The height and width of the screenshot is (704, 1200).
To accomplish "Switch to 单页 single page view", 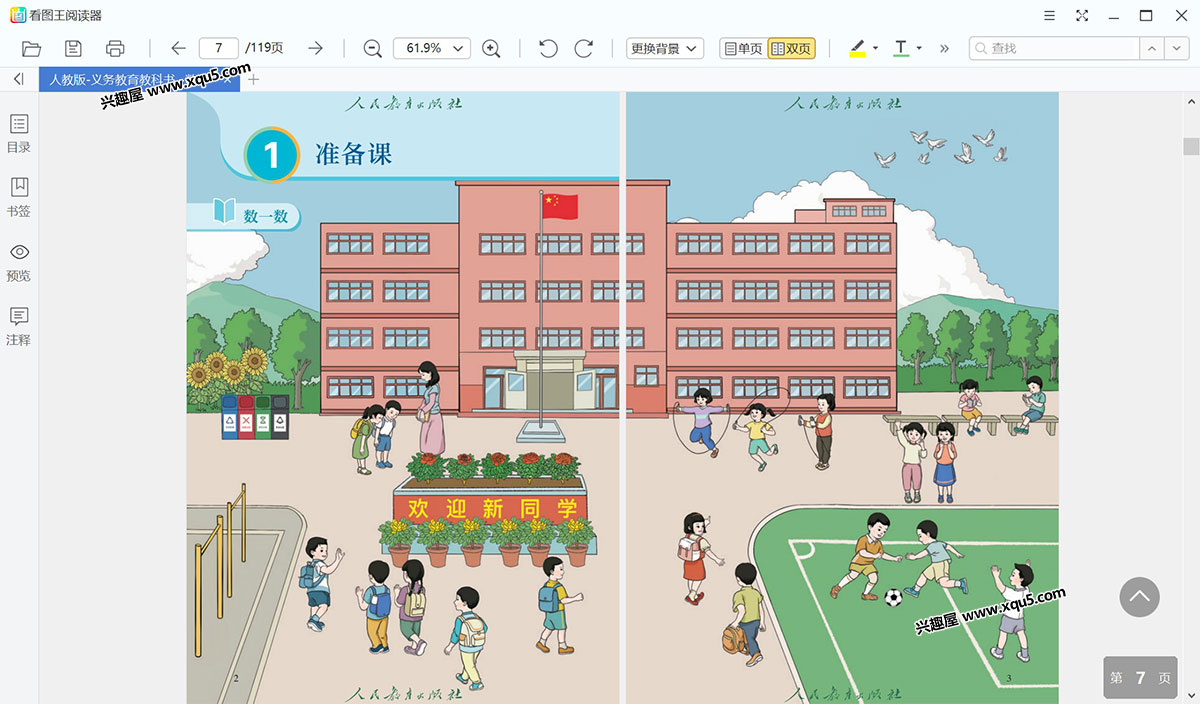I will [743, 48].
